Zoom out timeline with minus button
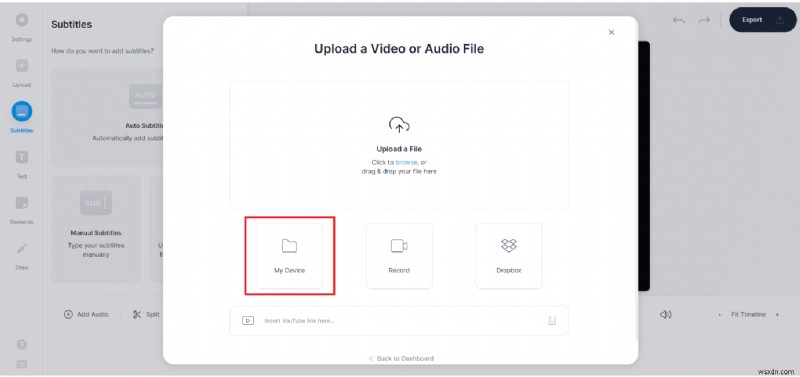This screenshot has height=377, width=800. pos(719,315)
